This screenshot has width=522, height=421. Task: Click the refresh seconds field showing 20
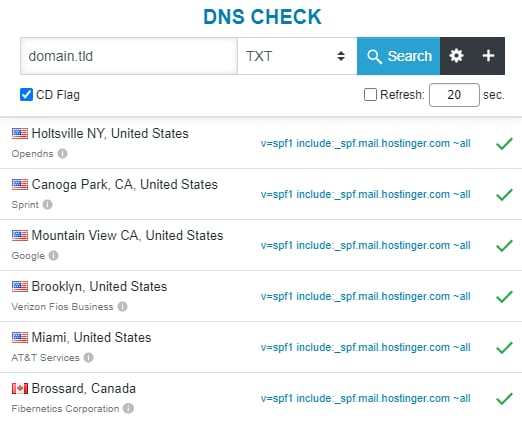454,95
